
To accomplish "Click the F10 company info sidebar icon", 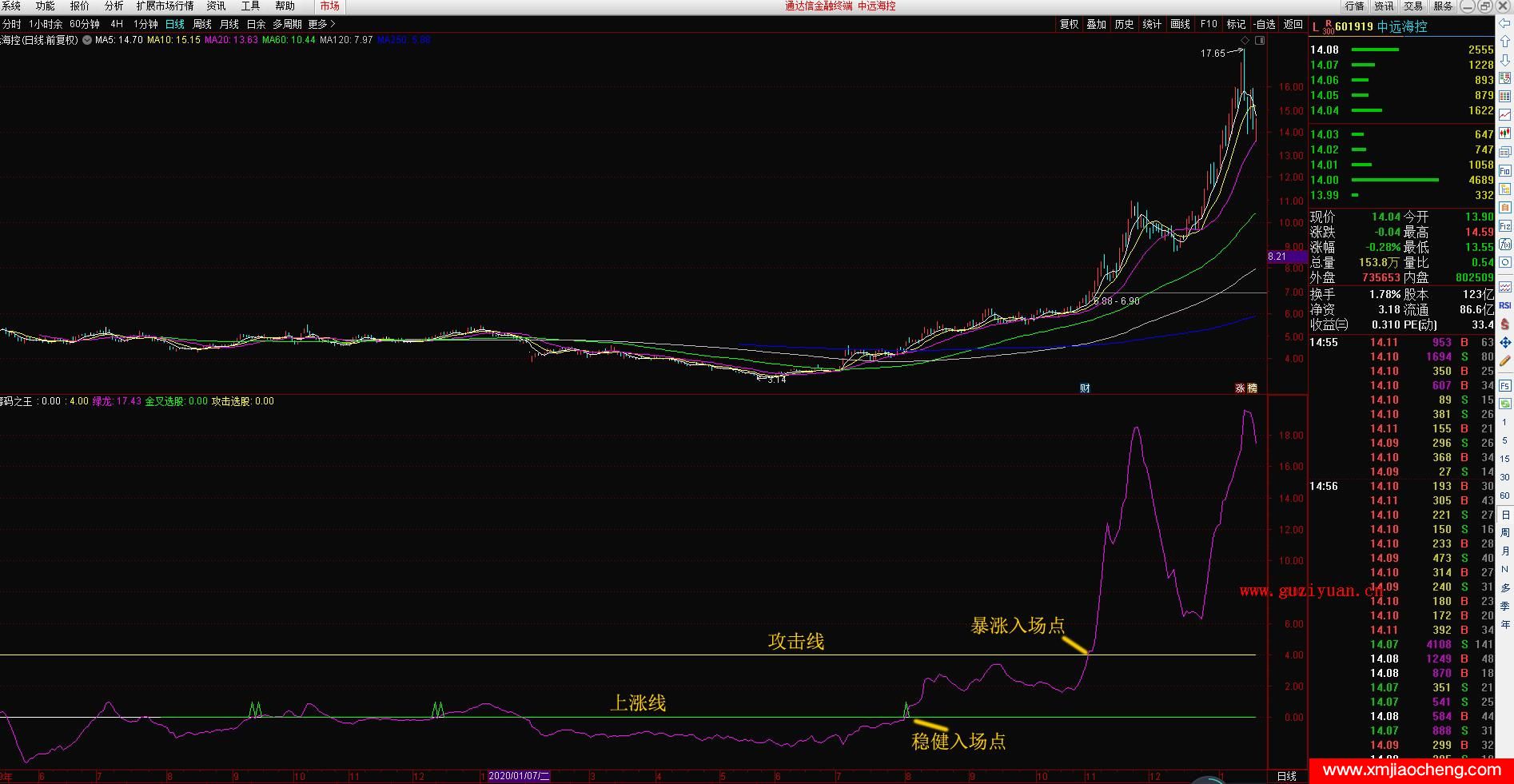I will (1505, 171).
